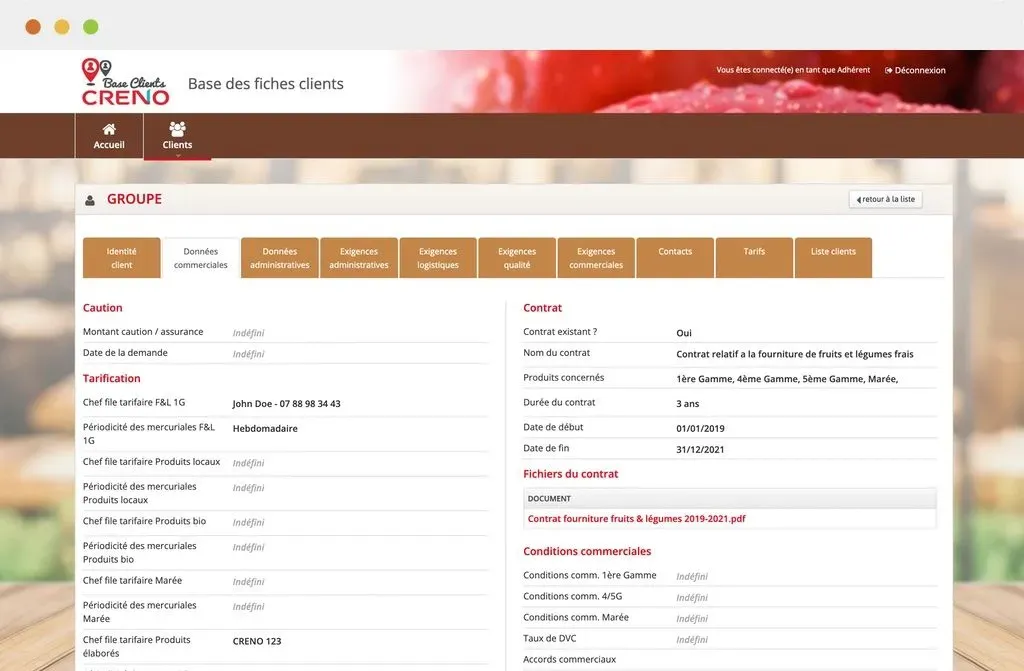Image resolution: width=1024 pixels, height=671 pixels.
Task: Click the person icon beside GROUPE
Action: (90, 200)
